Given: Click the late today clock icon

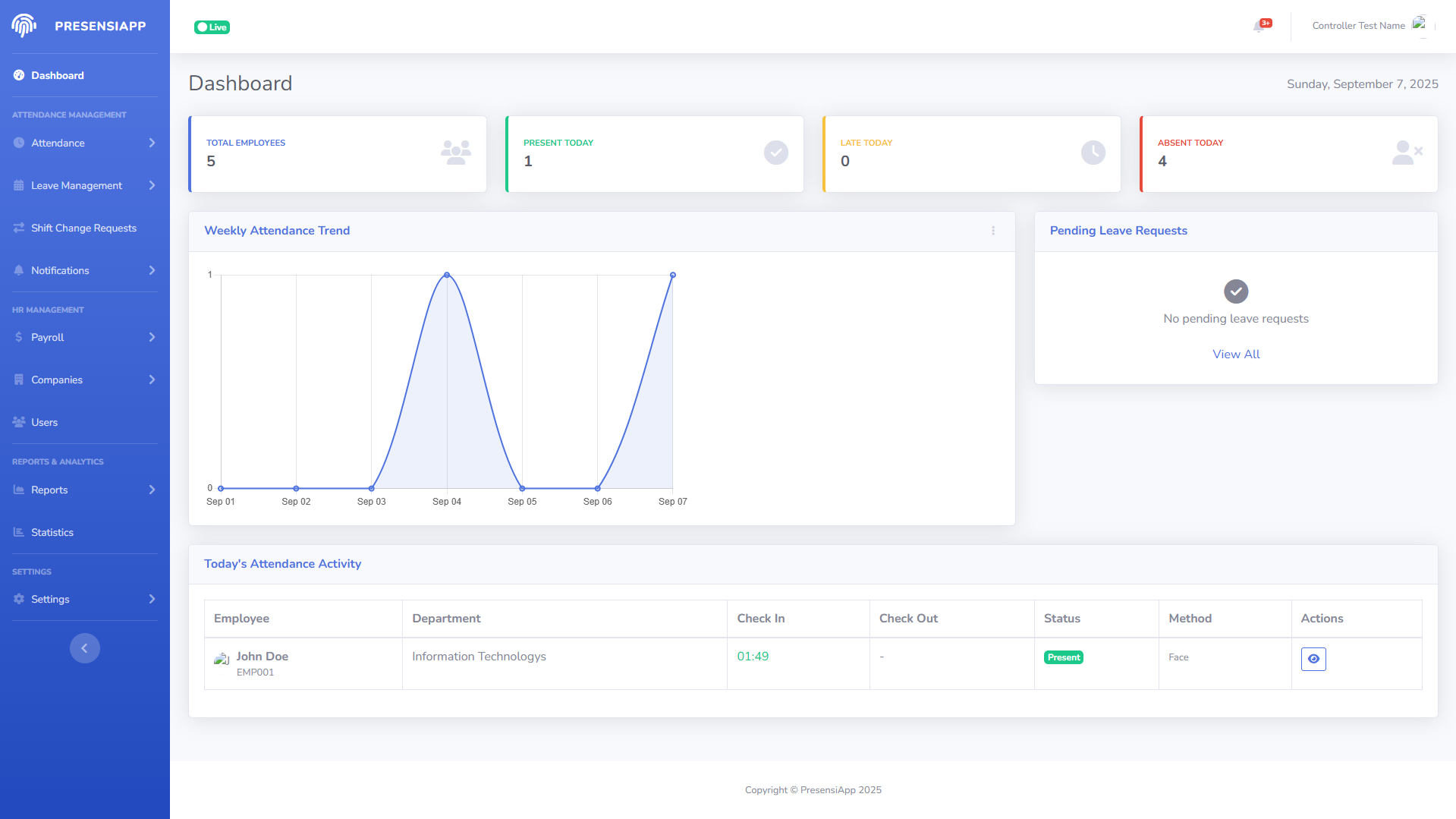Looking at the screenshot, I should coord(1093,153).
